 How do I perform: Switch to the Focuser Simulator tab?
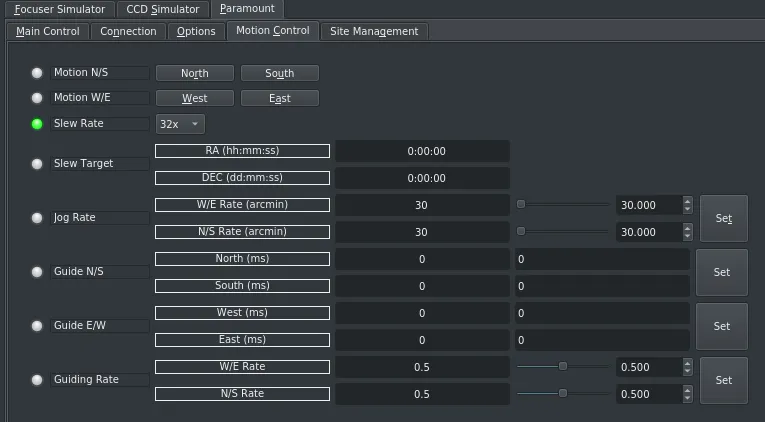point(60,9)
